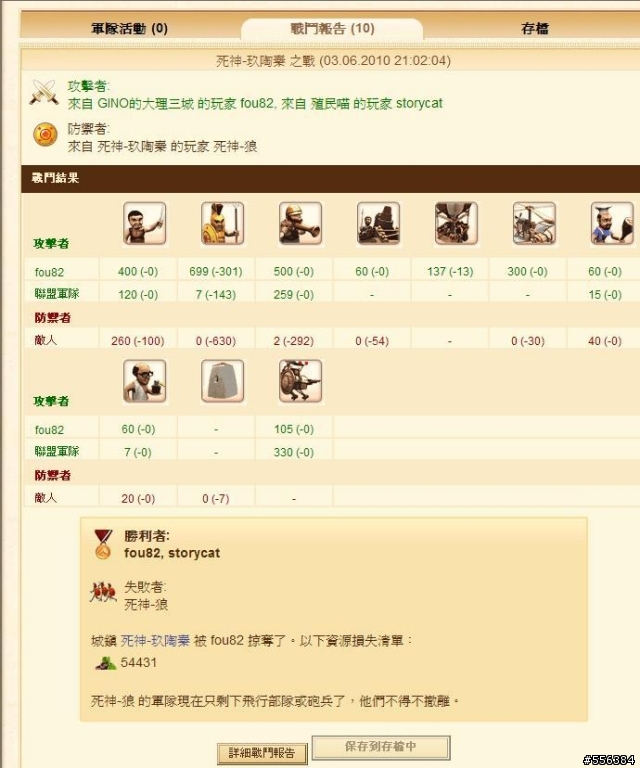Click the crossed swords attacker icon
The image size is (640, 768).
44,92
